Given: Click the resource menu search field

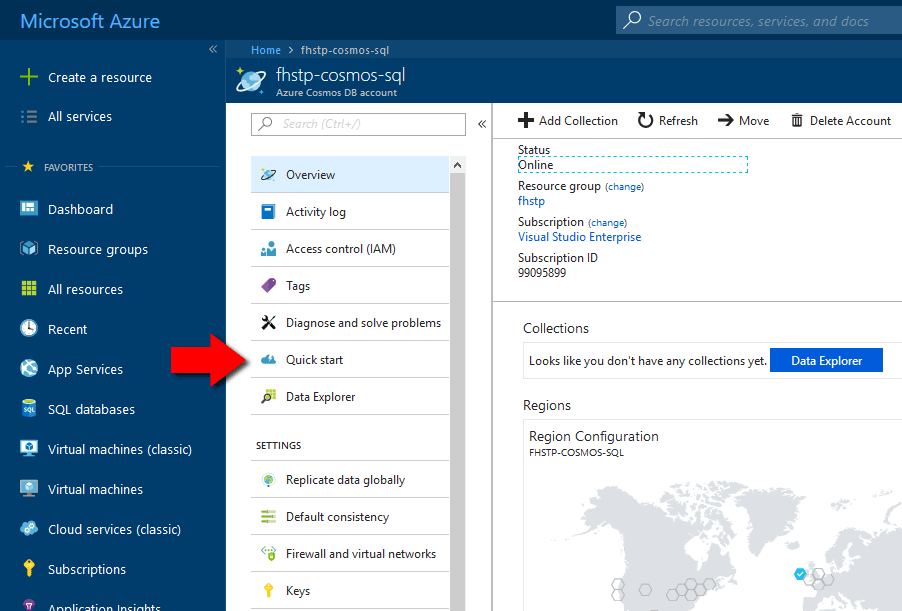Looking at the screenshot, I should click(358, 124).
